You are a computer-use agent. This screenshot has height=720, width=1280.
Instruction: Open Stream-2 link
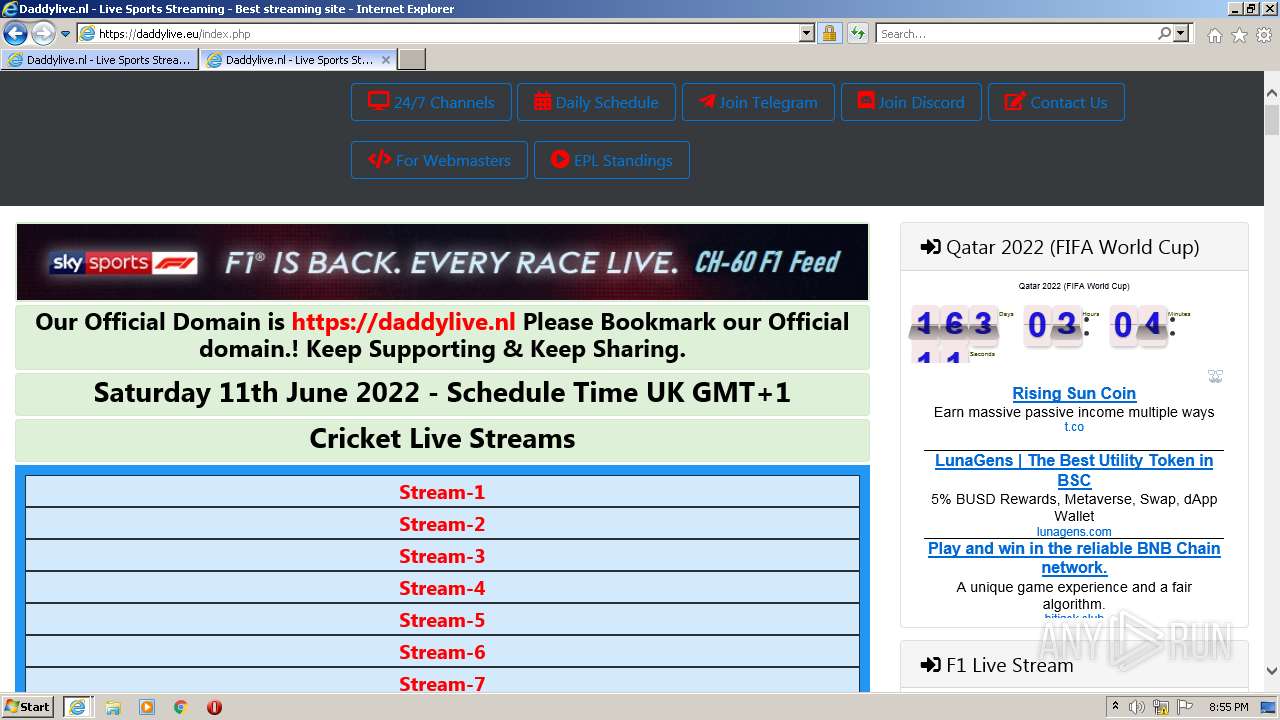click(442, 524)
